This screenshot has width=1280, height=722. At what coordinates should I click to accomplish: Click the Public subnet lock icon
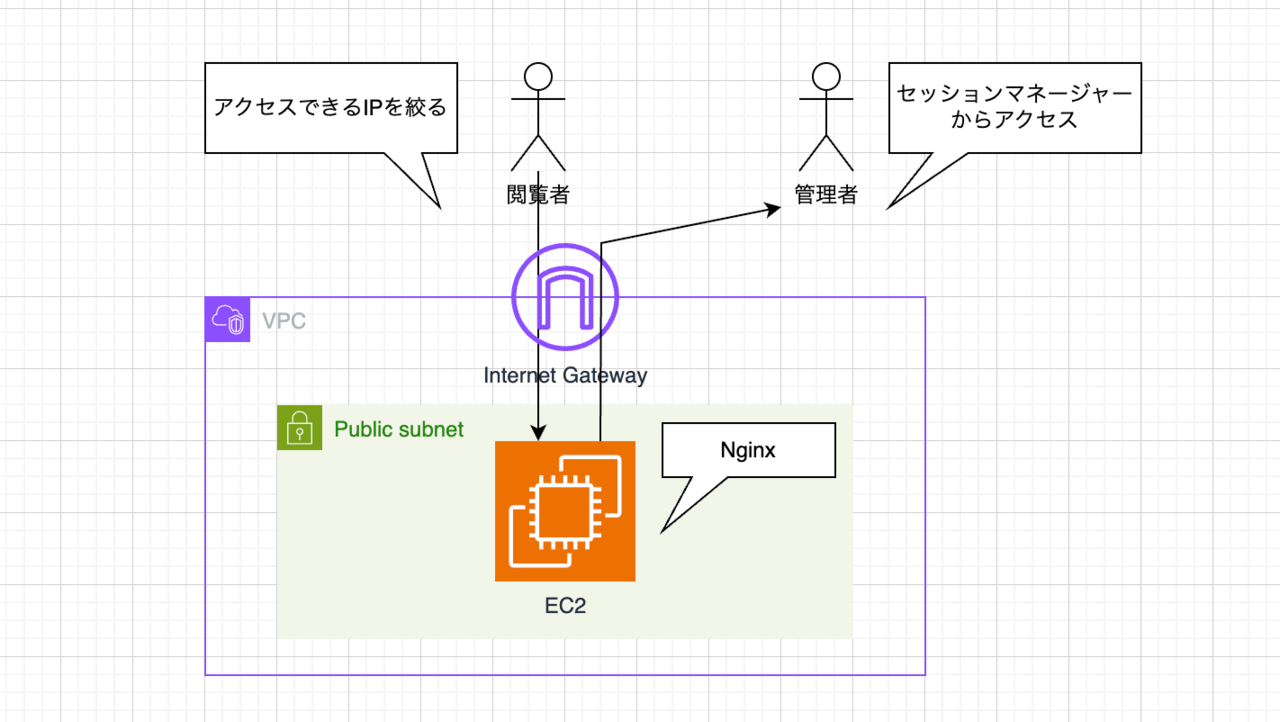[299, 428]
